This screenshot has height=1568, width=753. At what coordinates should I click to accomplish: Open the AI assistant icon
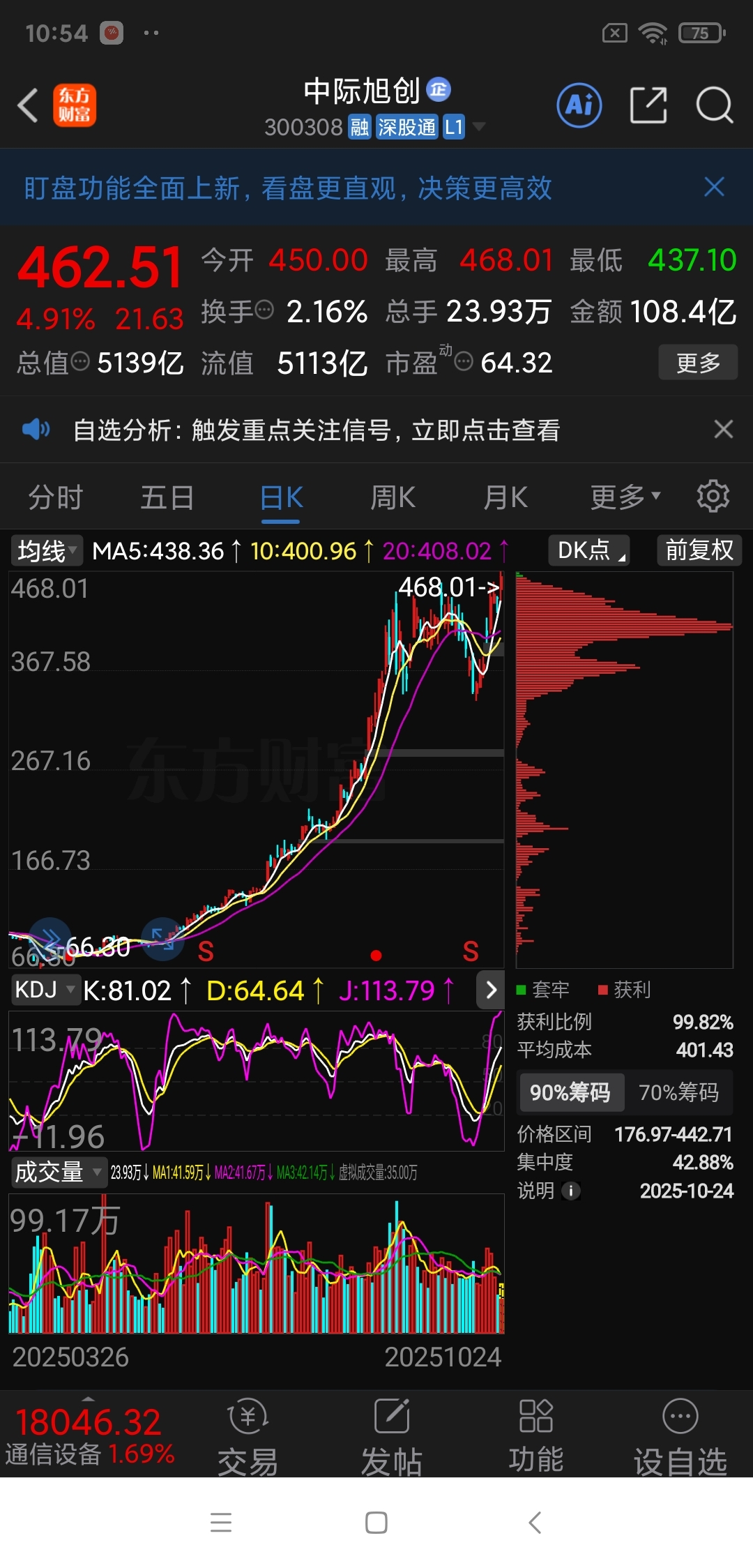579,105
